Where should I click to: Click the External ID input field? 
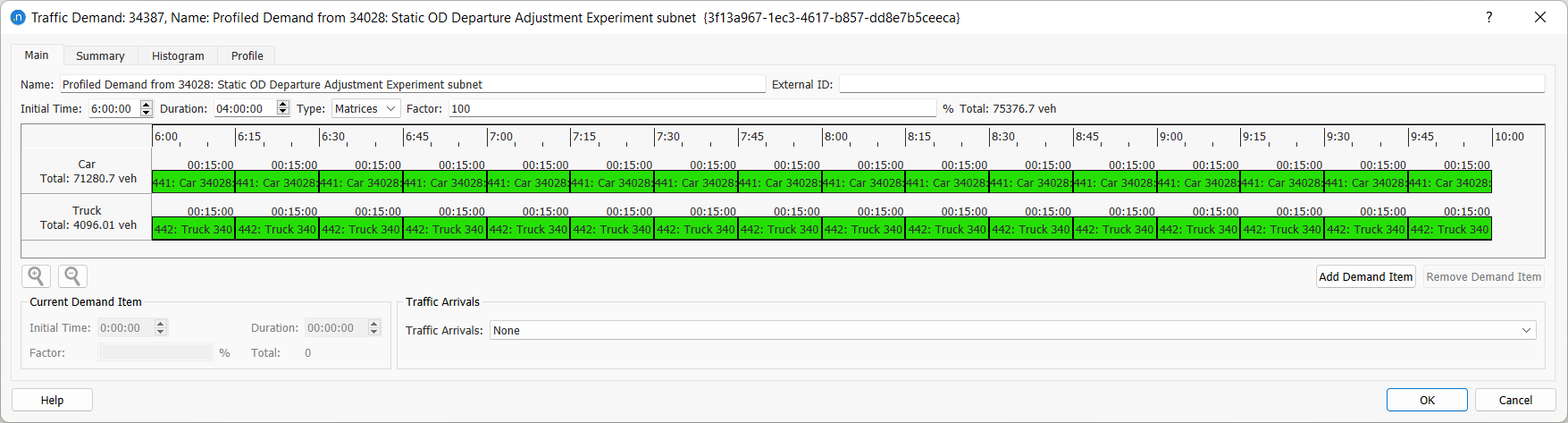pyautogui.click(x=1191, y=85)
